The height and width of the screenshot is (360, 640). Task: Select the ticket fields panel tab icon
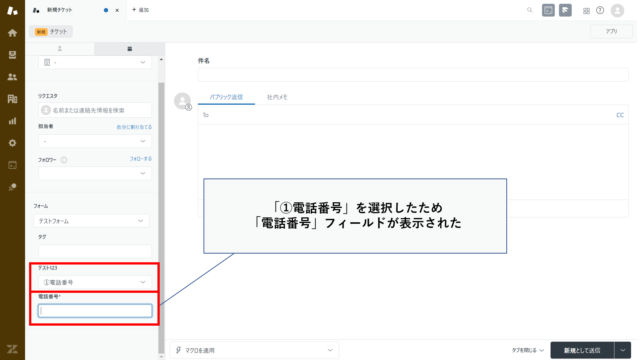130,49
